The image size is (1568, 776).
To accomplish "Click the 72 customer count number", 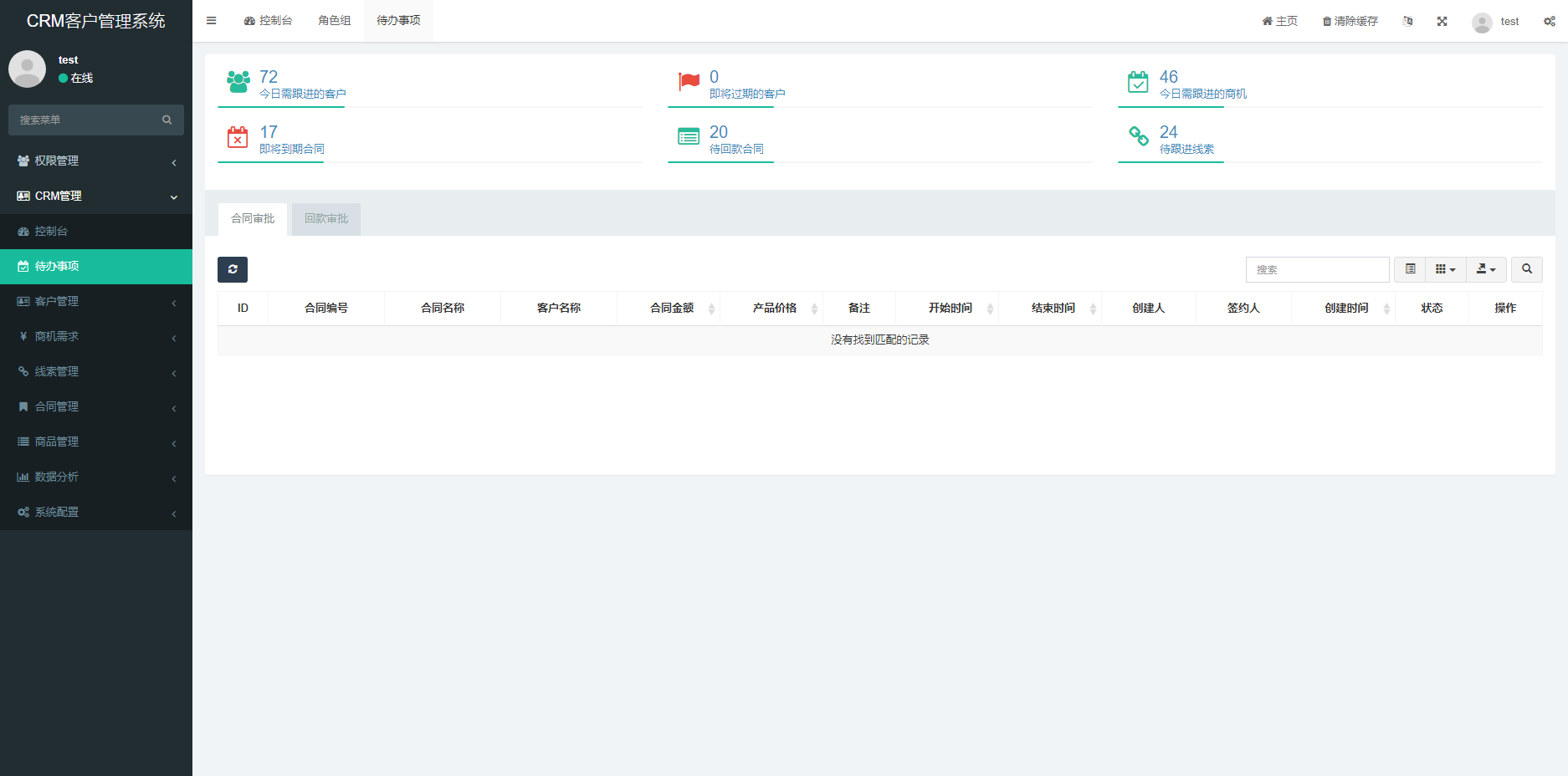I will pos(269,77).
